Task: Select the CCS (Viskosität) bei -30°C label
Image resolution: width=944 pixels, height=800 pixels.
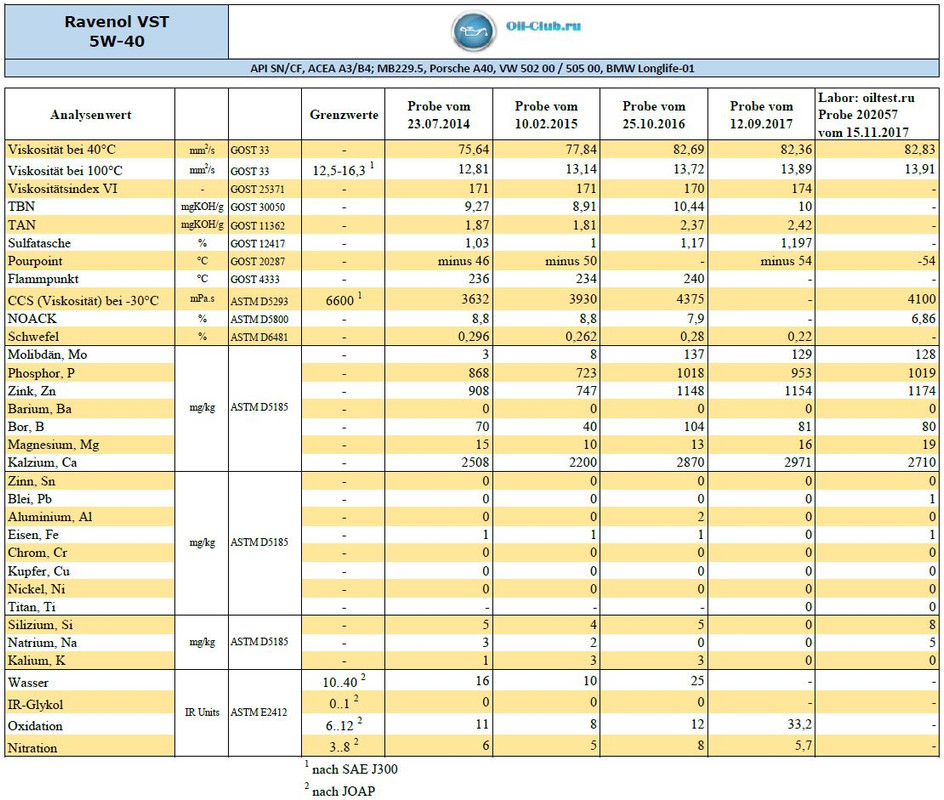Action: coord(83,300)
